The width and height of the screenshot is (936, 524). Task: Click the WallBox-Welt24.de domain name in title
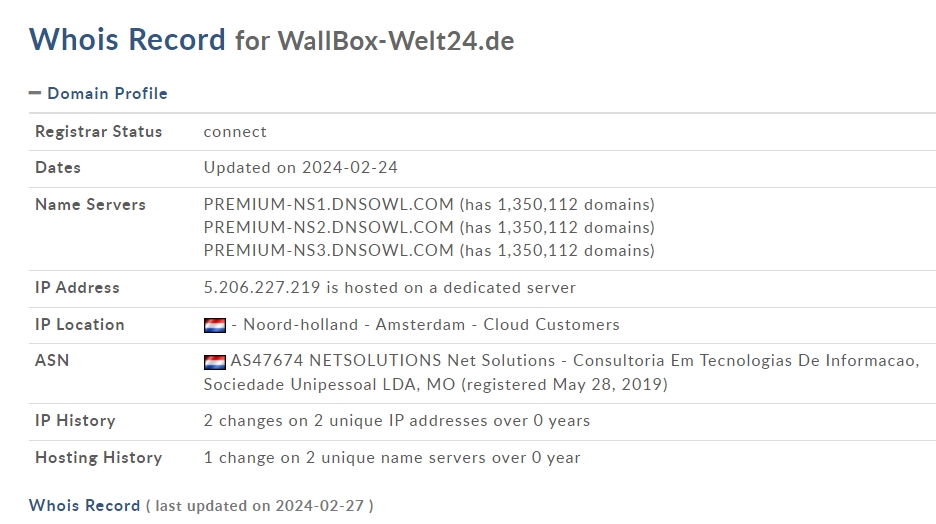396,41
